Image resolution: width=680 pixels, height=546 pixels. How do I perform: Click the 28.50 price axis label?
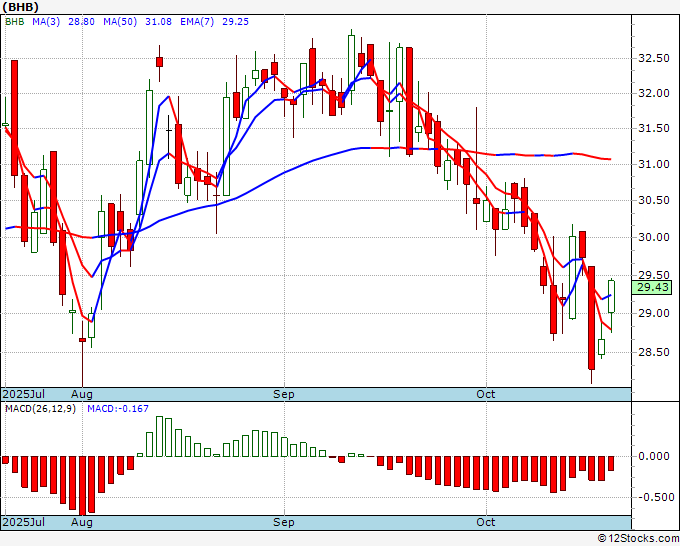654,352
